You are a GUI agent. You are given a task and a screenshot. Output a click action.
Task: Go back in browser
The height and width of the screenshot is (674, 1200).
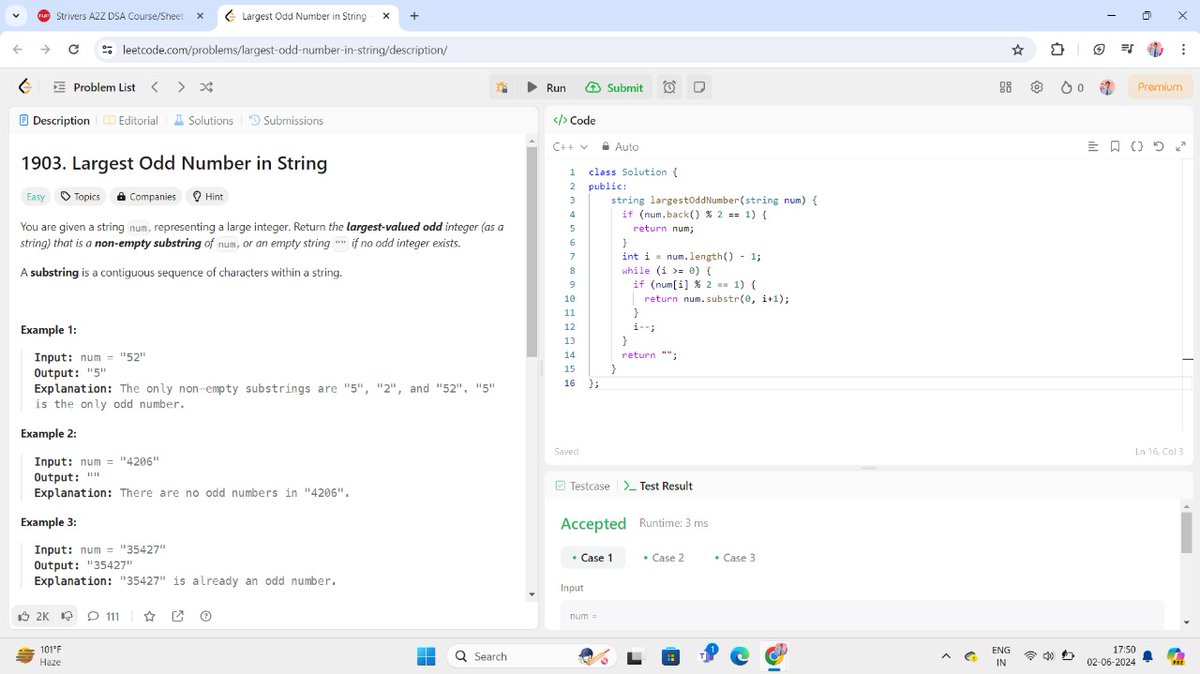click(x=18, y=49)
